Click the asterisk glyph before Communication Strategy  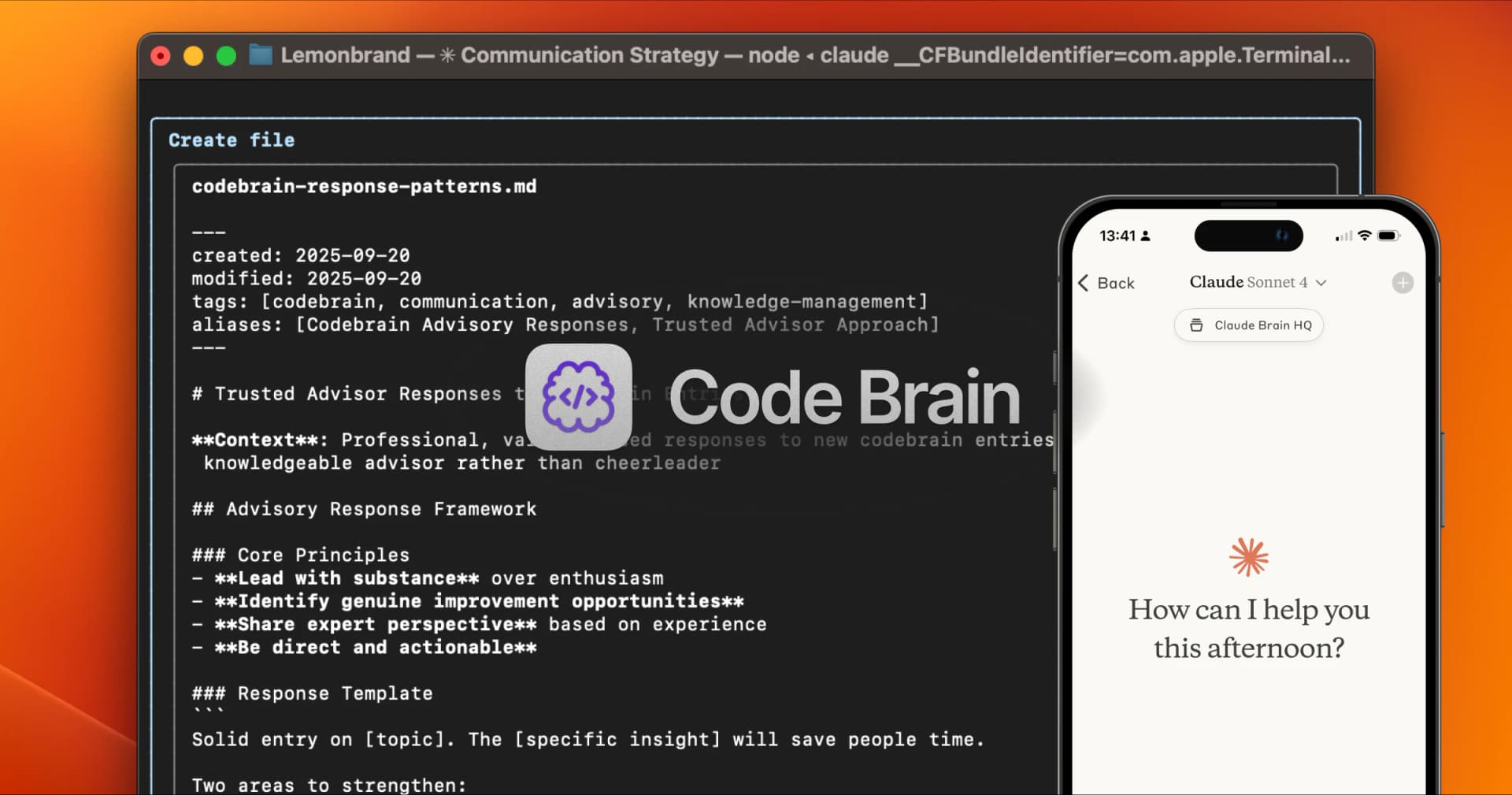(x=447, y=55)
